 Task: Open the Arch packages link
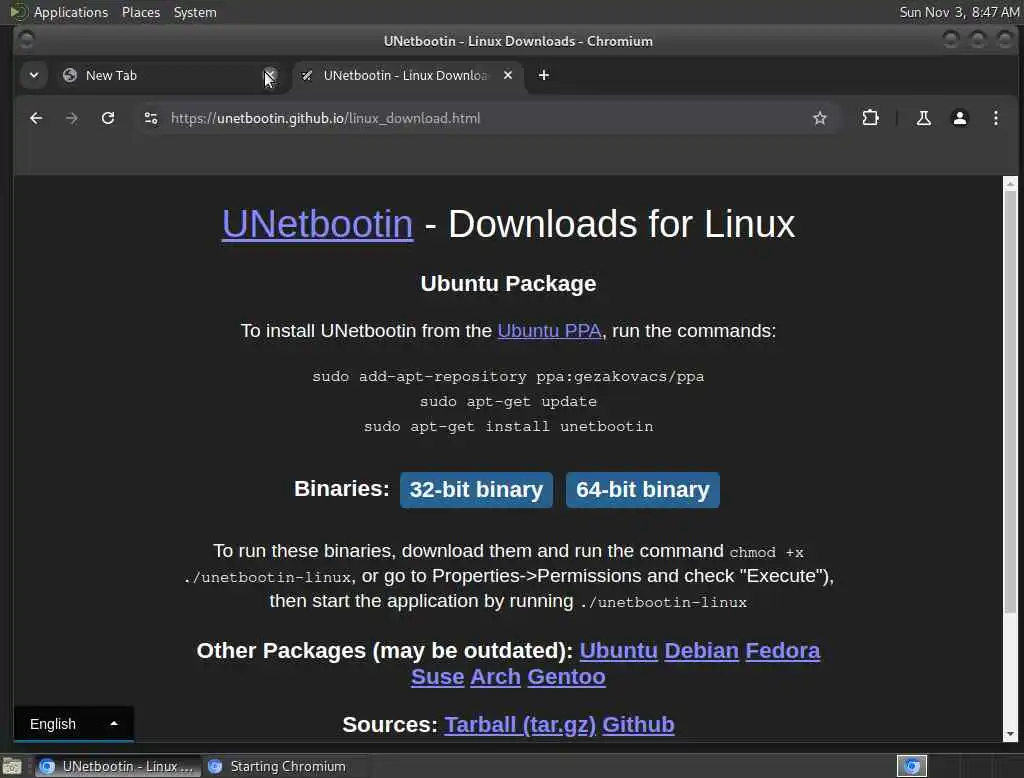point(495,677)
